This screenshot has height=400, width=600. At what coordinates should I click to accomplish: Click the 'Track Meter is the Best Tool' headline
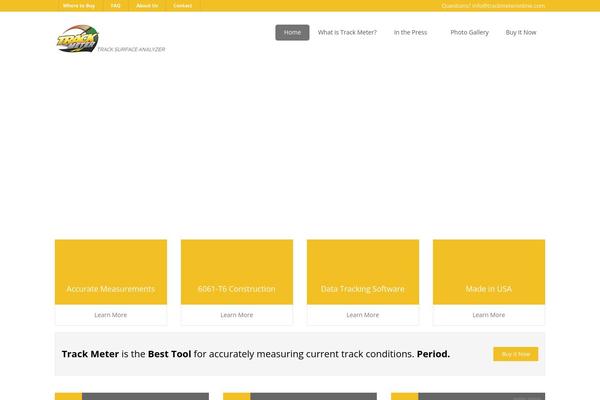pos(256,354)
